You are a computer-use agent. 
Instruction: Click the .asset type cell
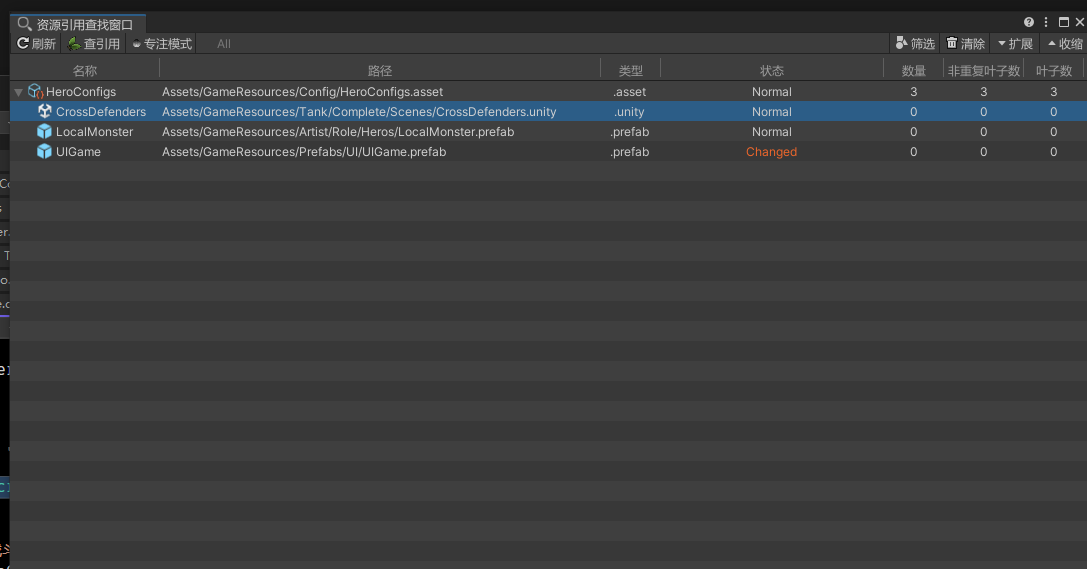(629, 91)
